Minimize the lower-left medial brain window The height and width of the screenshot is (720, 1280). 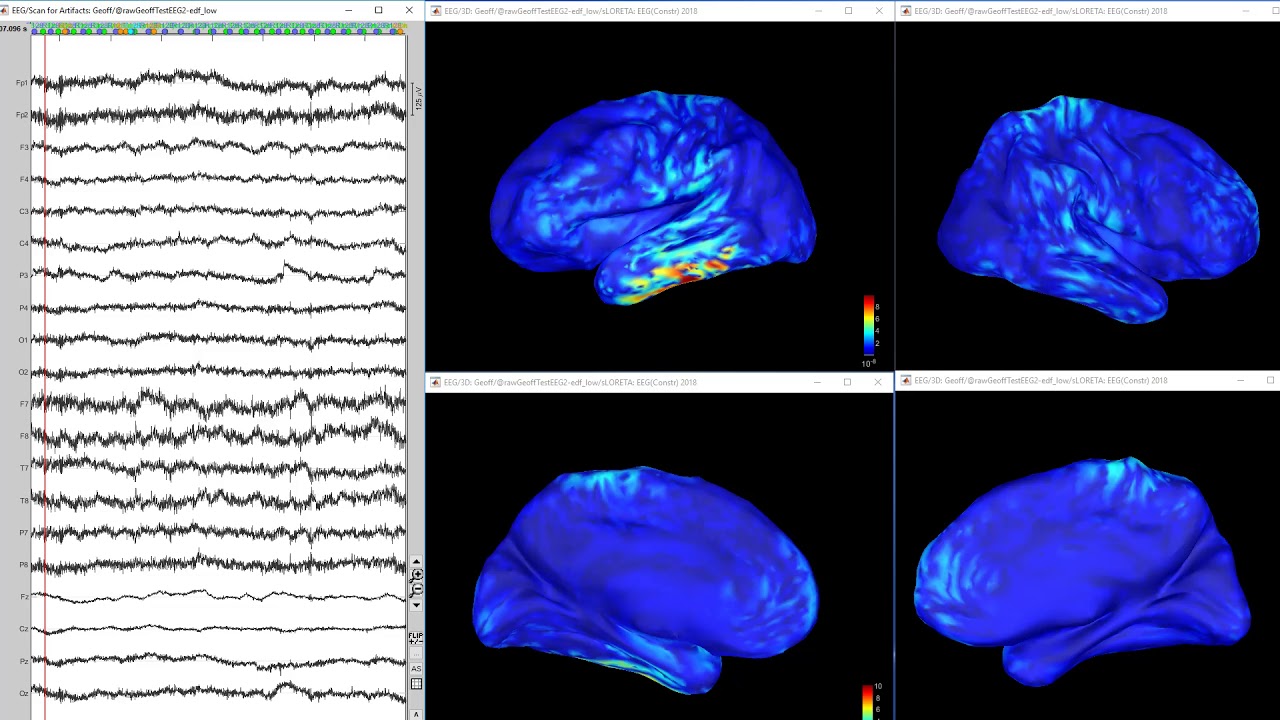click(x=817, y=382)
